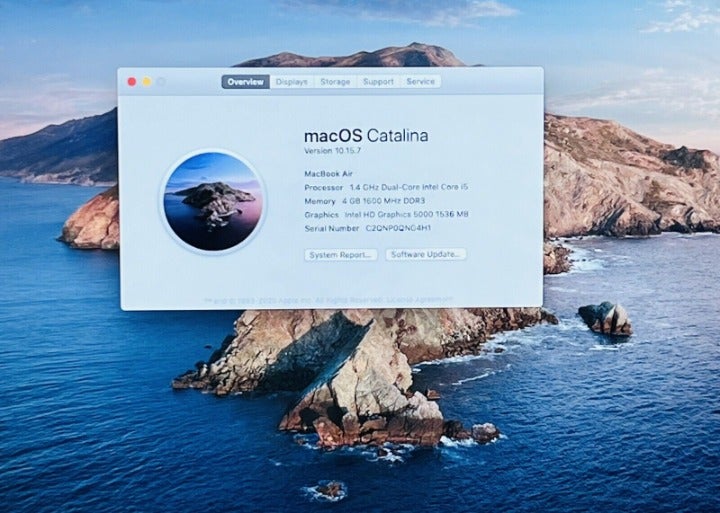Viewport: 720px width, 513px height.
Task: Click the Version 10.15.7 text
Action: [x=332, y=151]
